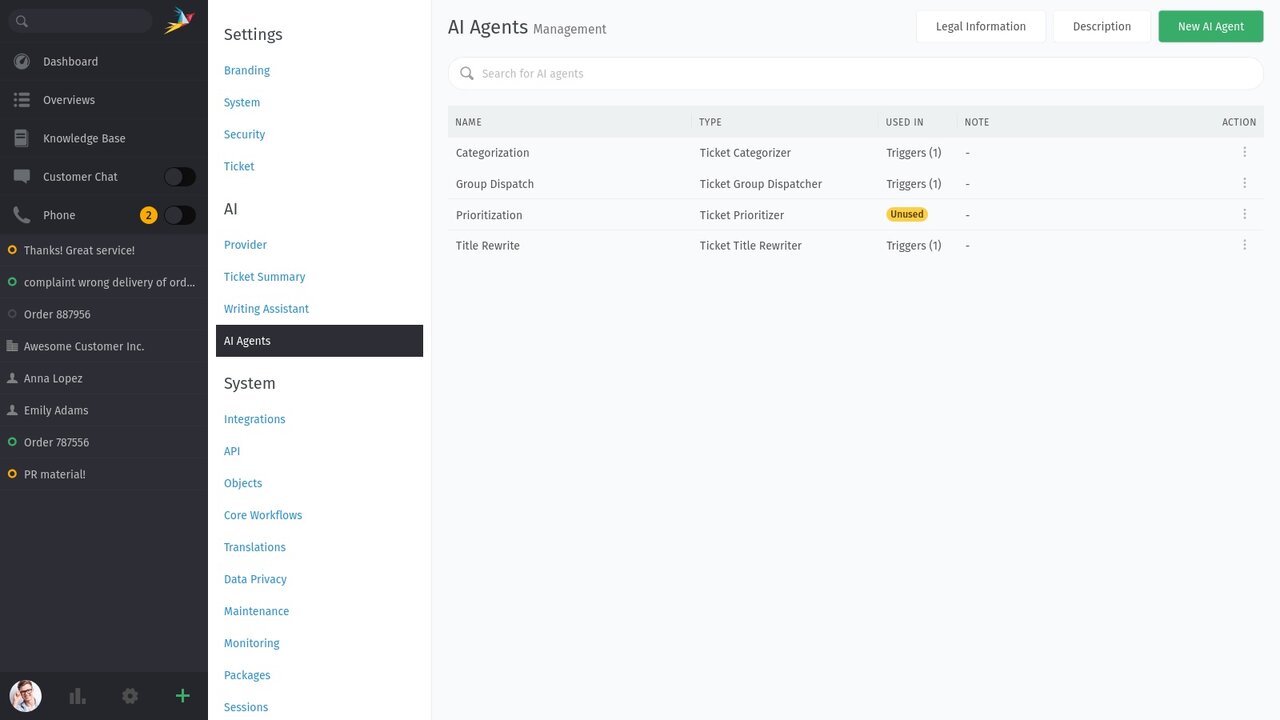Toggle the Phone availability switch
The width and height of the screenshot is (1280, 720).
pos(179,215)
